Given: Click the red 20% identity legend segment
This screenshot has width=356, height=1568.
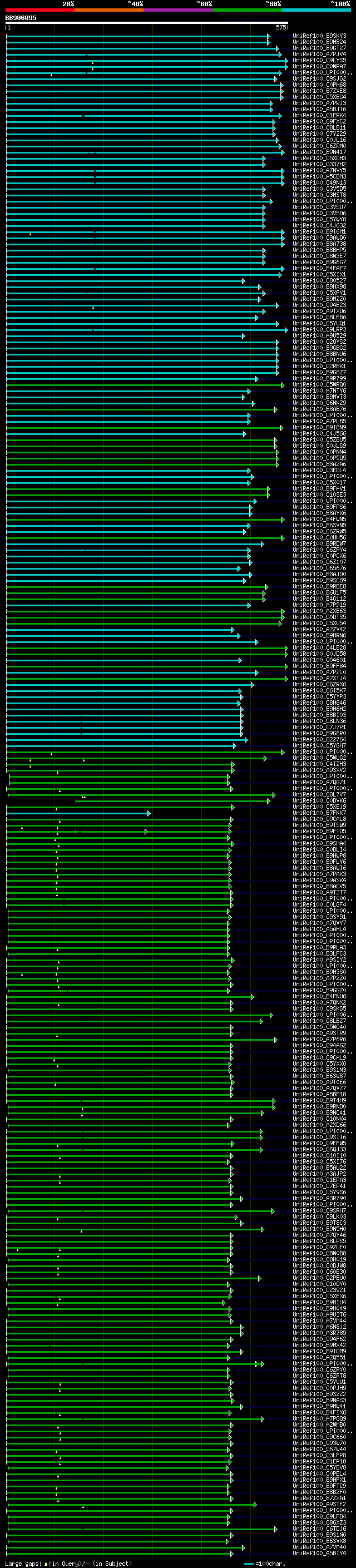Looking at the screenshot, I should click(x=39, y=10).
